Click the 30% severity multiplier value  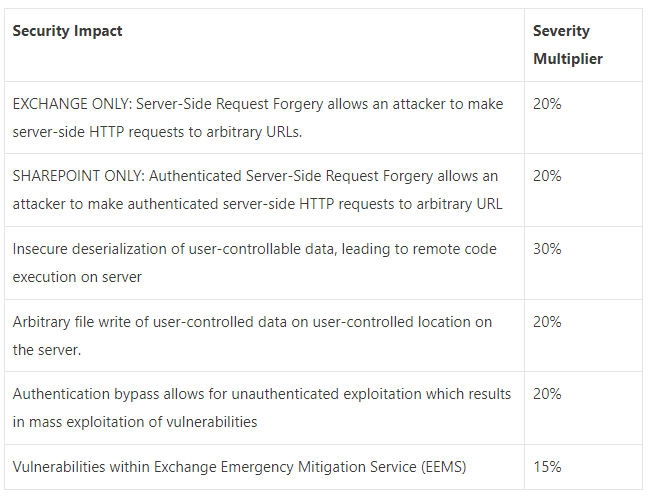pyautogui.click(x=547, y=249)
